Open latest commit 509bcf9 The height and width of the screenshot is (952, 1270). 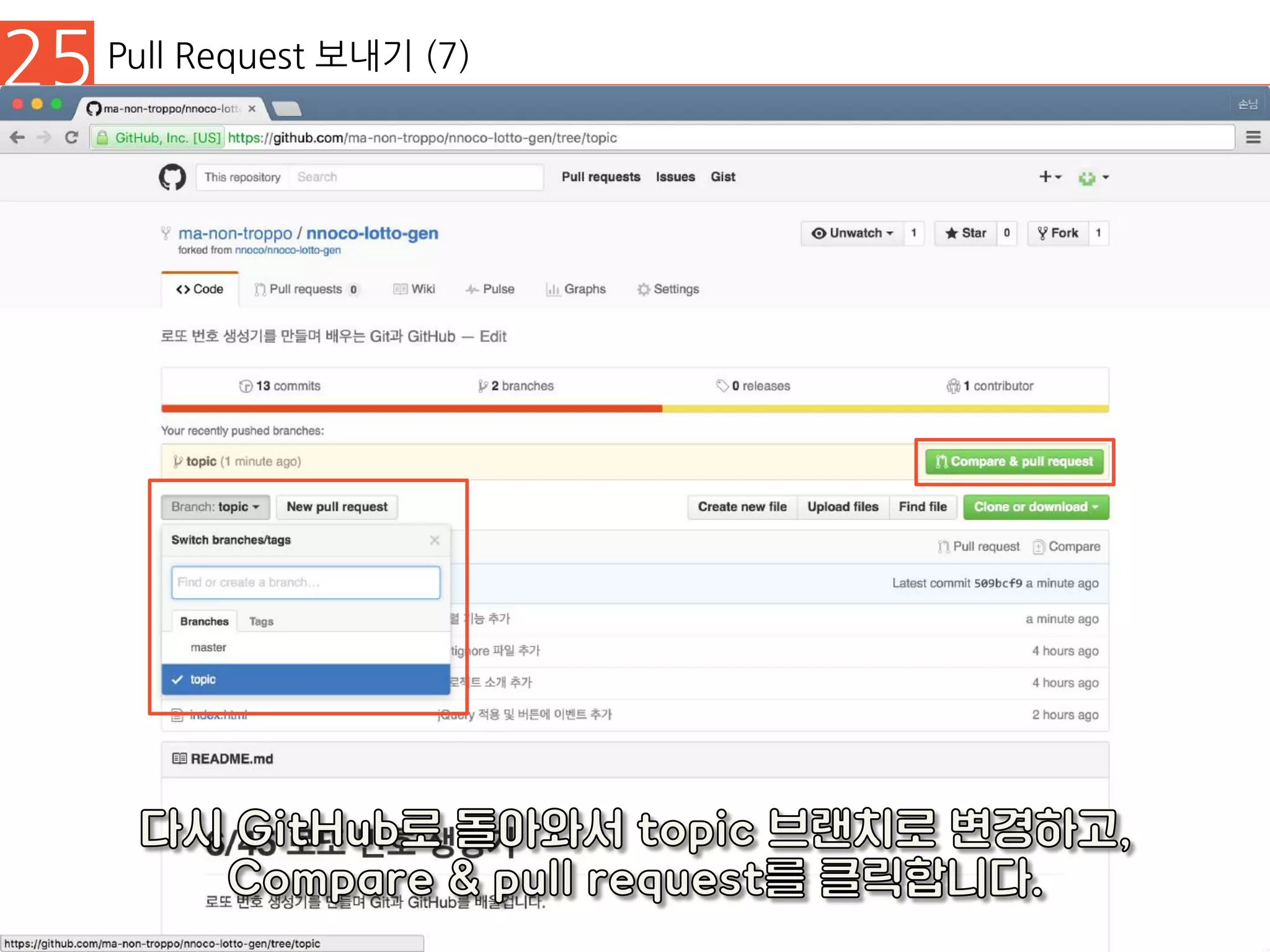click(998, 584)
